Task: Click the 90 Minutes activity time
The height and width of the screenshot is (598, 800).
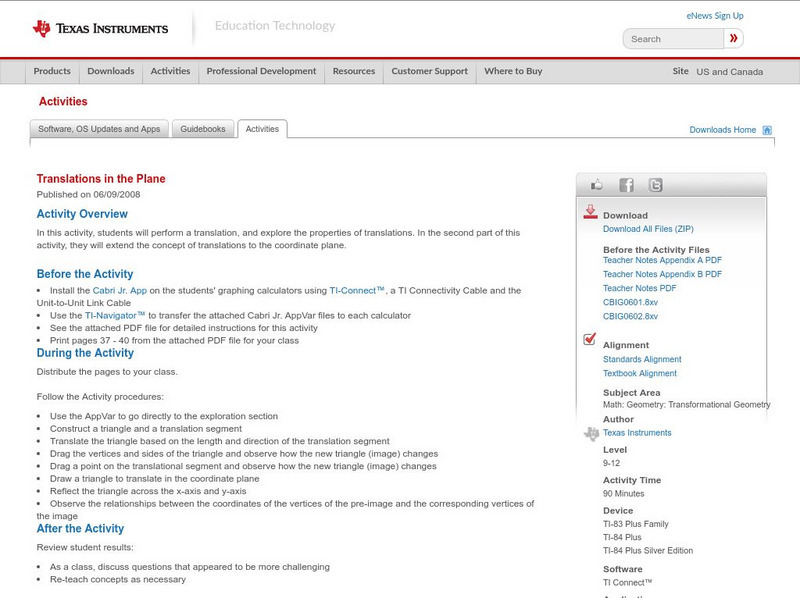Action: point(623,494)
